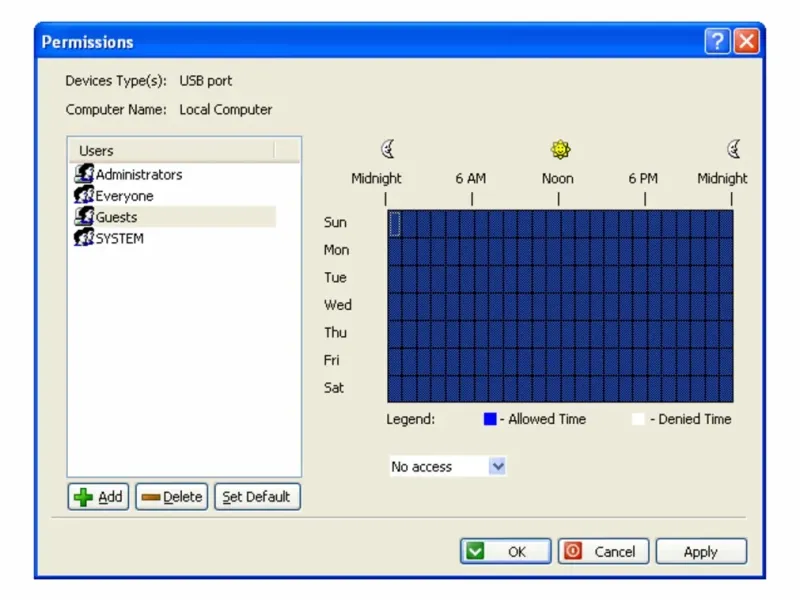Click the Sunday midnight cell in schedule grid
The image size is (800, 600).
click(394, 224)
